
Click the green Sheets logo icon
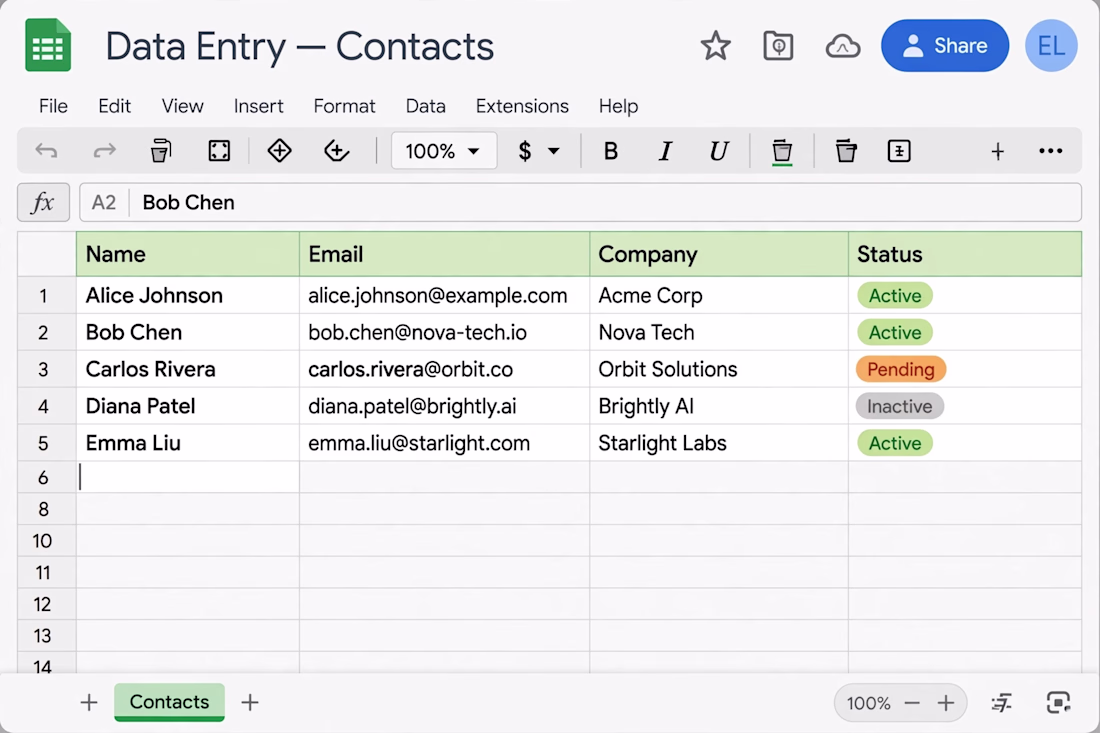pos(48,46)
